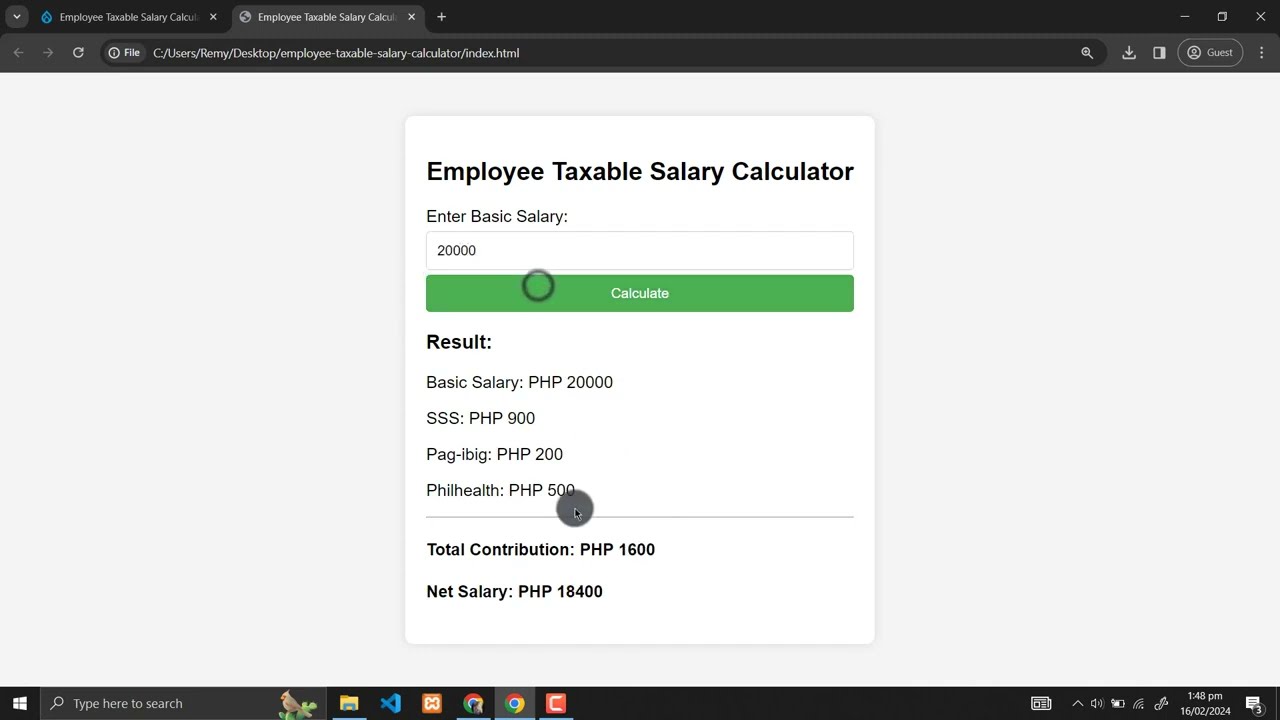Open the Chrome three-dot menu
Screen dimensions: 1280x720
(1262, 53)
